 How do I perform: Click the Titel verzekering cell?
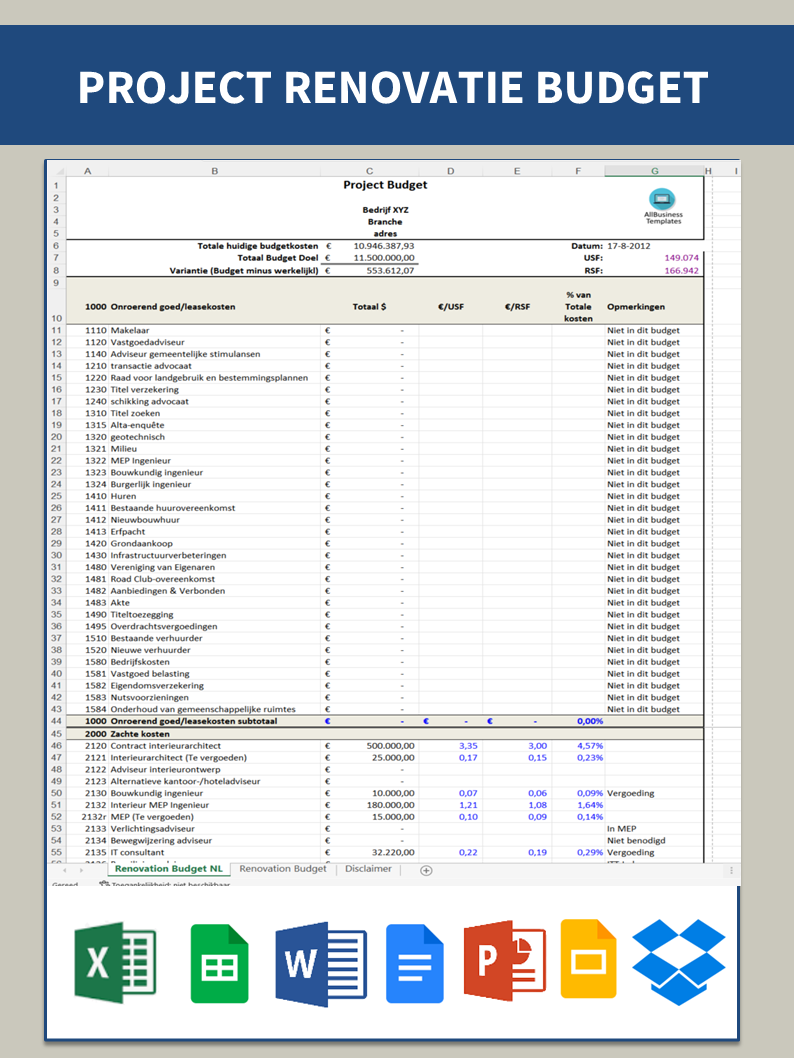144,390
